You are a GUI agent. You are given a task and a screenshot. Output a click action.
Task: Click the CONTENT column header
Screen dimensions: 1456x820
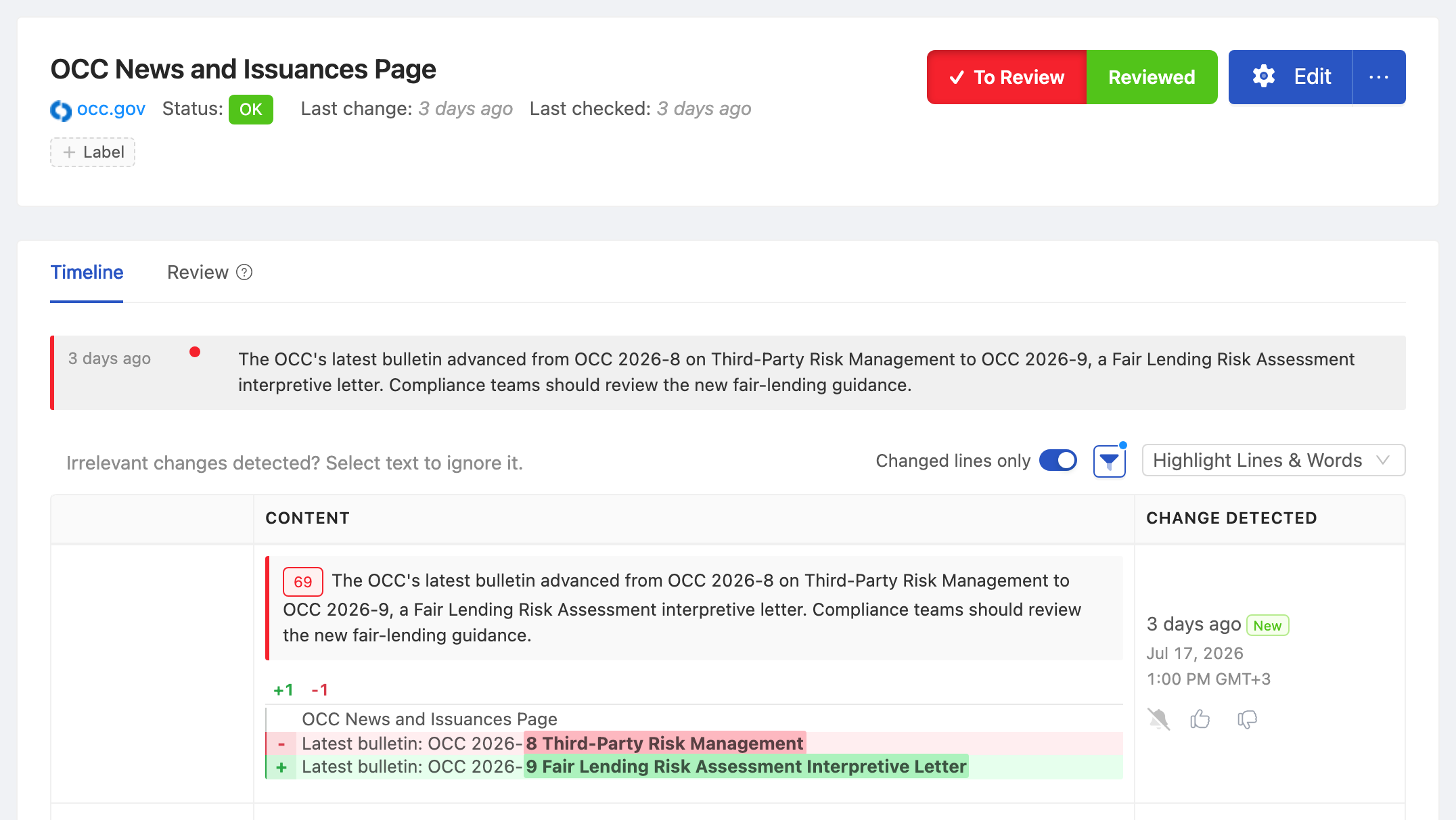307,518
